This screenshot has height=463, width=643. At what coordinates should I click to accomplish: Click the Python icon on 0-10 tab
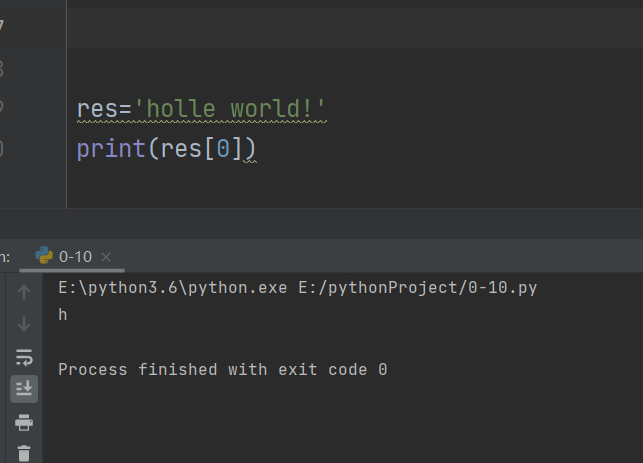[44, 255]
